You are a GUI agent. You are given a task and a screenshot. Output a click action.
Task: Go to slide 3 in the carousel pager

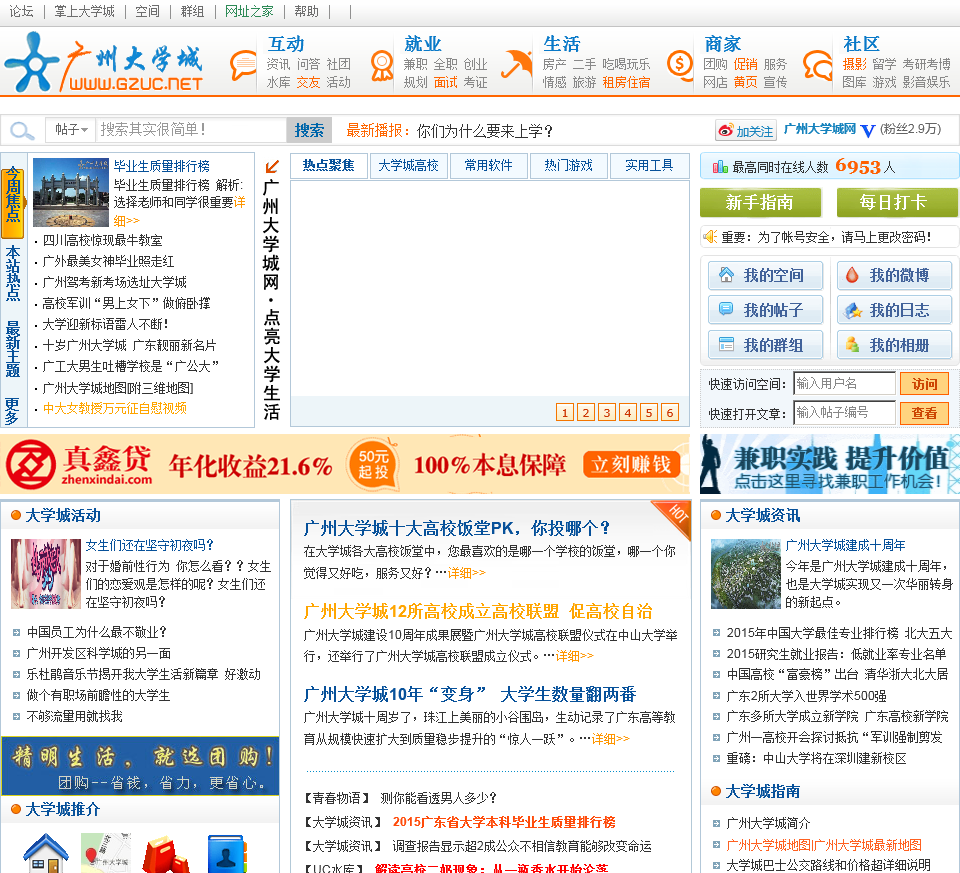pyautogui.click(x=607, y=413)
